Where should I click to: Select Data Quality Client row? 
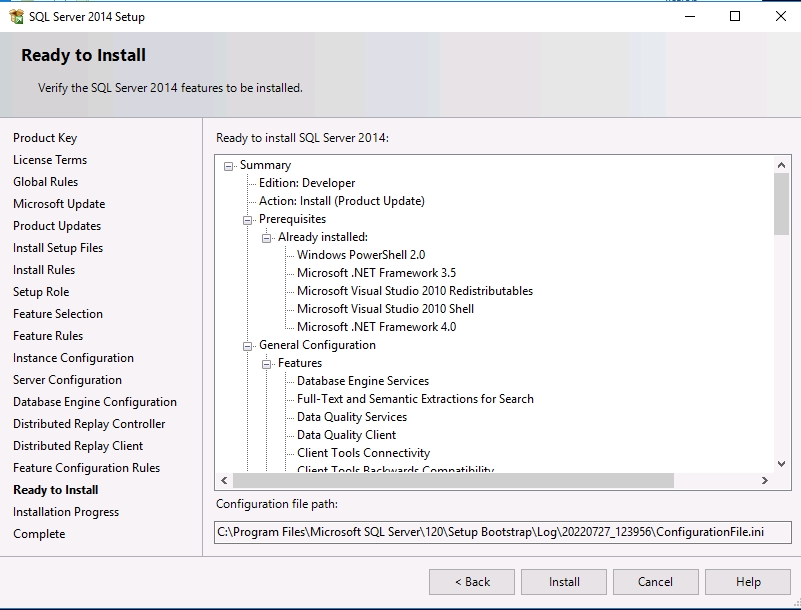[346, 435]
